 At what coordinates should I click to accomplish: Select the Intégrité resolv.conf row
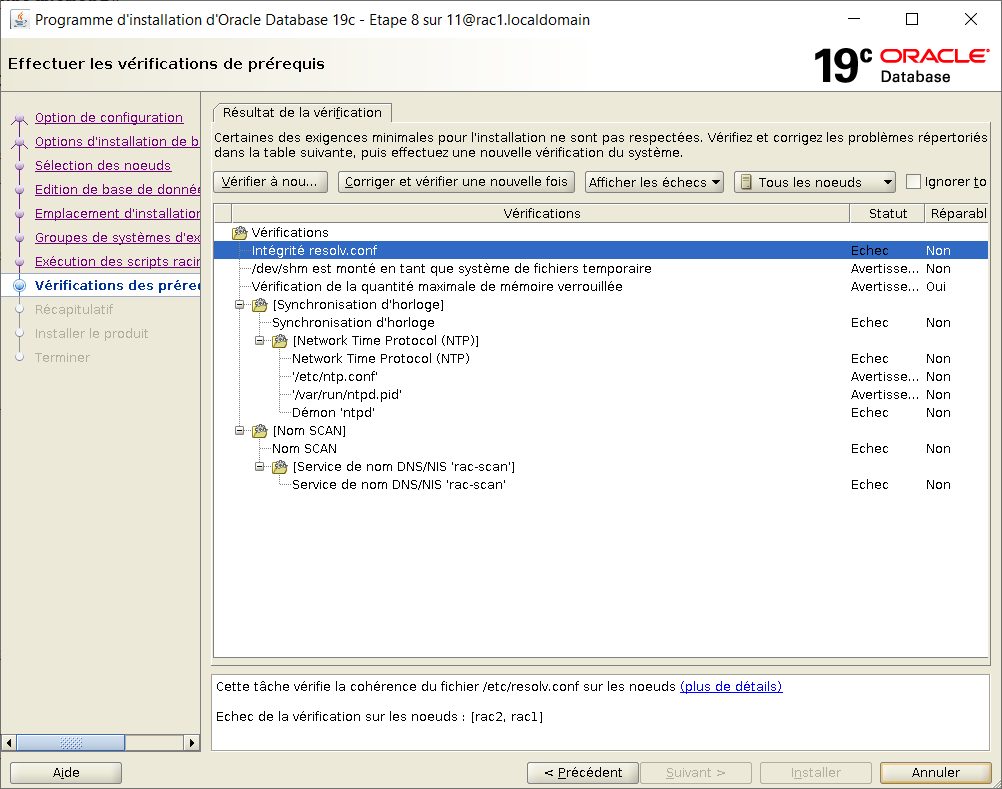tap(601, 250)
